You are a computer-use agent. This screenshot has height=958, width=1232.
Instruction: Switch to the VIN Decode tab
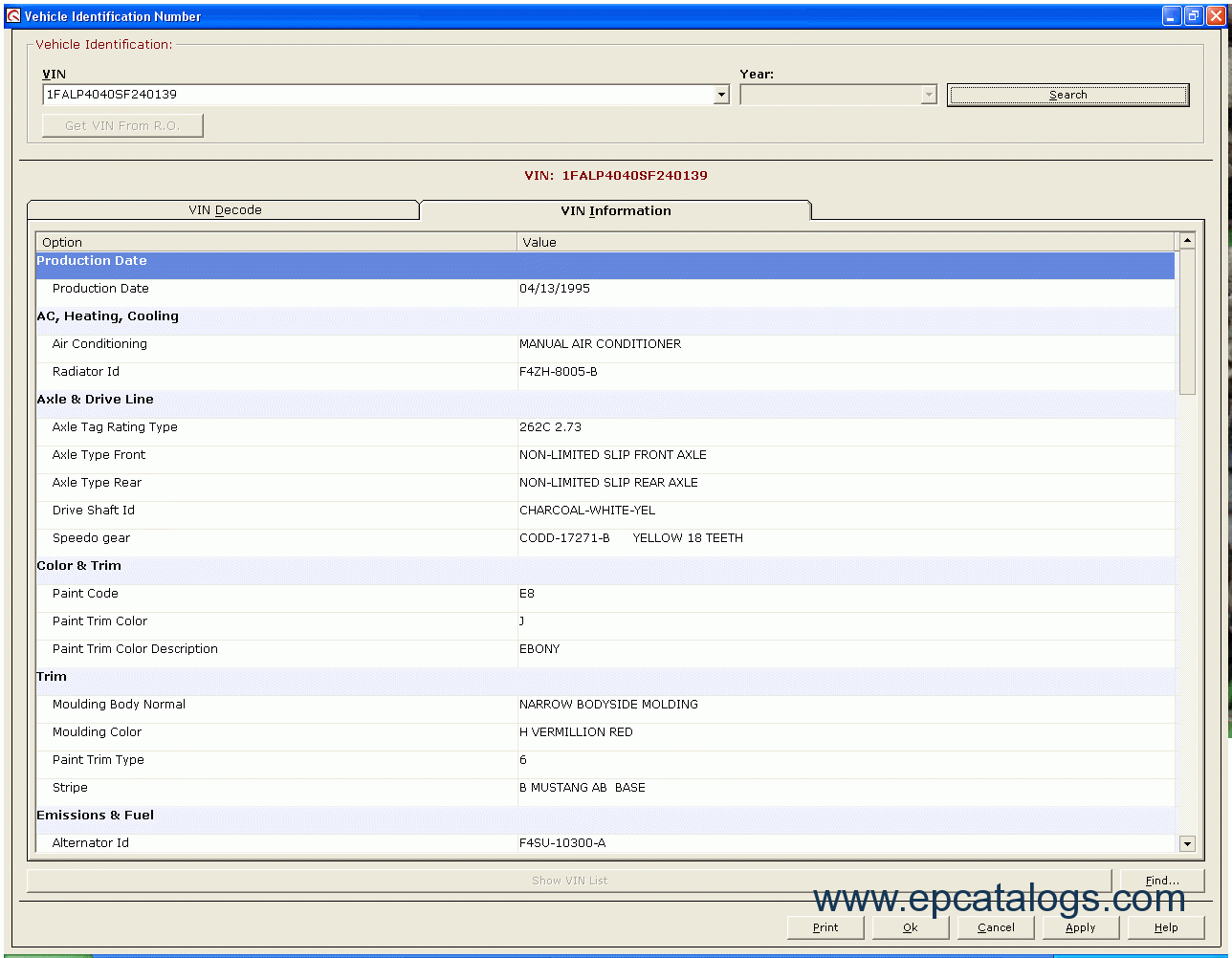(225, 210)
